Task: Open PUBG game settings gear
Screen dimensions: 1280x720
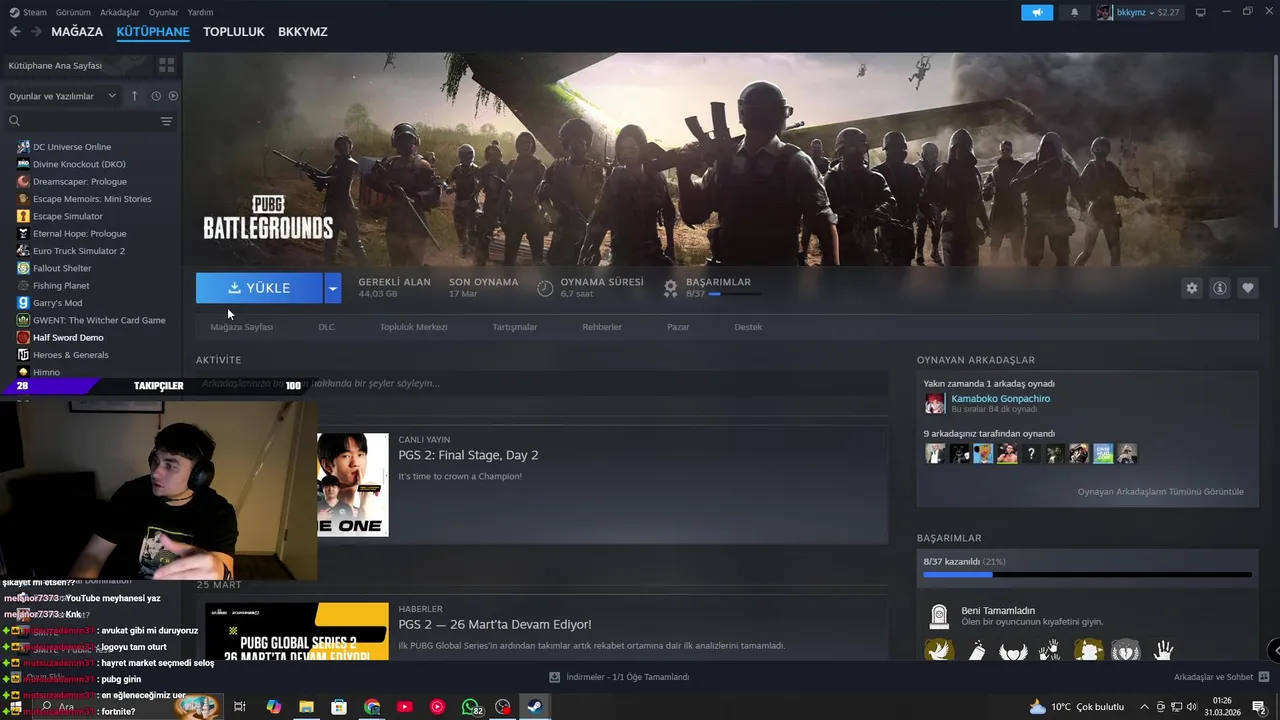Action: [x=1191, y=288]
